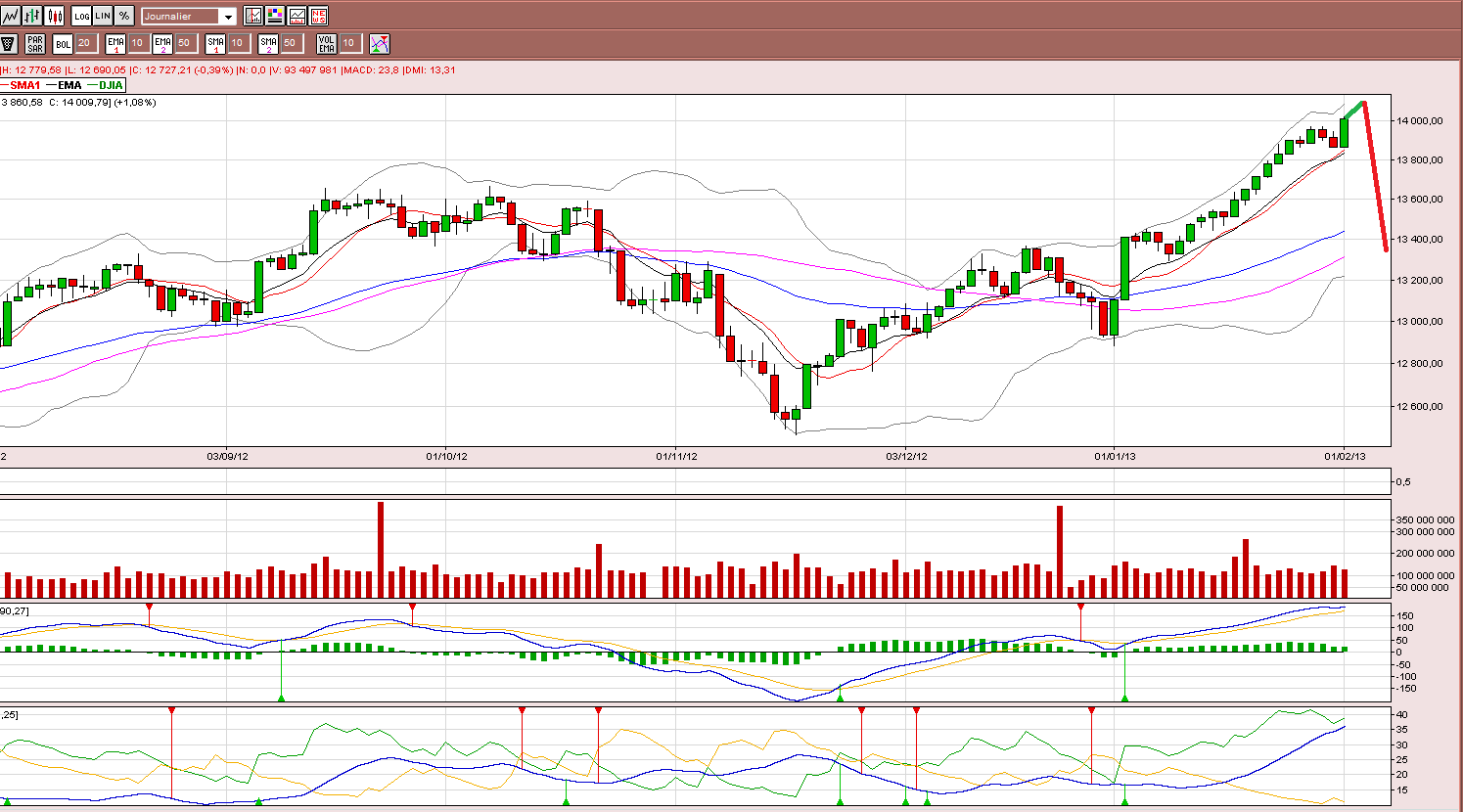
Task: Click the 03/09/12 date label
Action: (227, 456)
